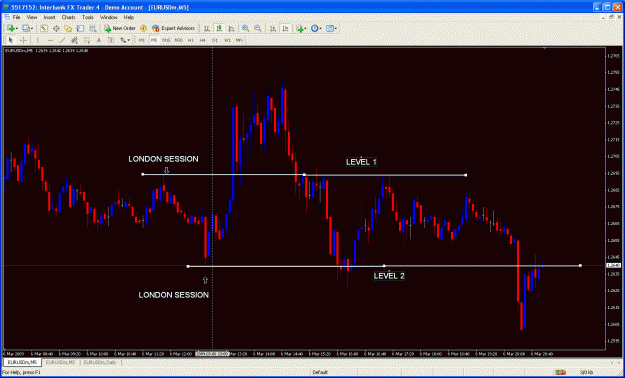Open the Charts menu
This screenshot has height=378, width=625.
click(x=69, y=18)
